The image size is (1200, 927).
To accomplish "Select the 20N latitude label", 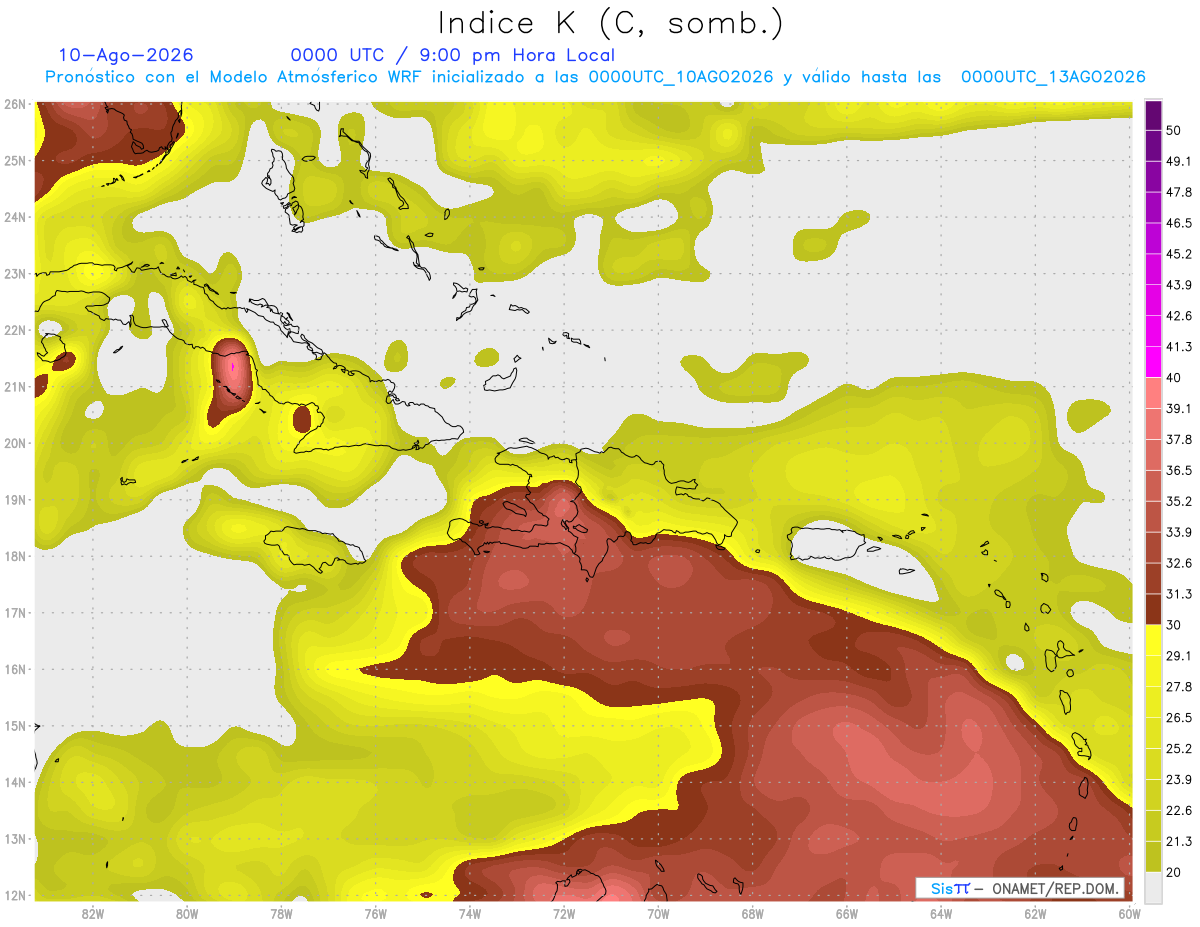I will (x=15, y=443).
